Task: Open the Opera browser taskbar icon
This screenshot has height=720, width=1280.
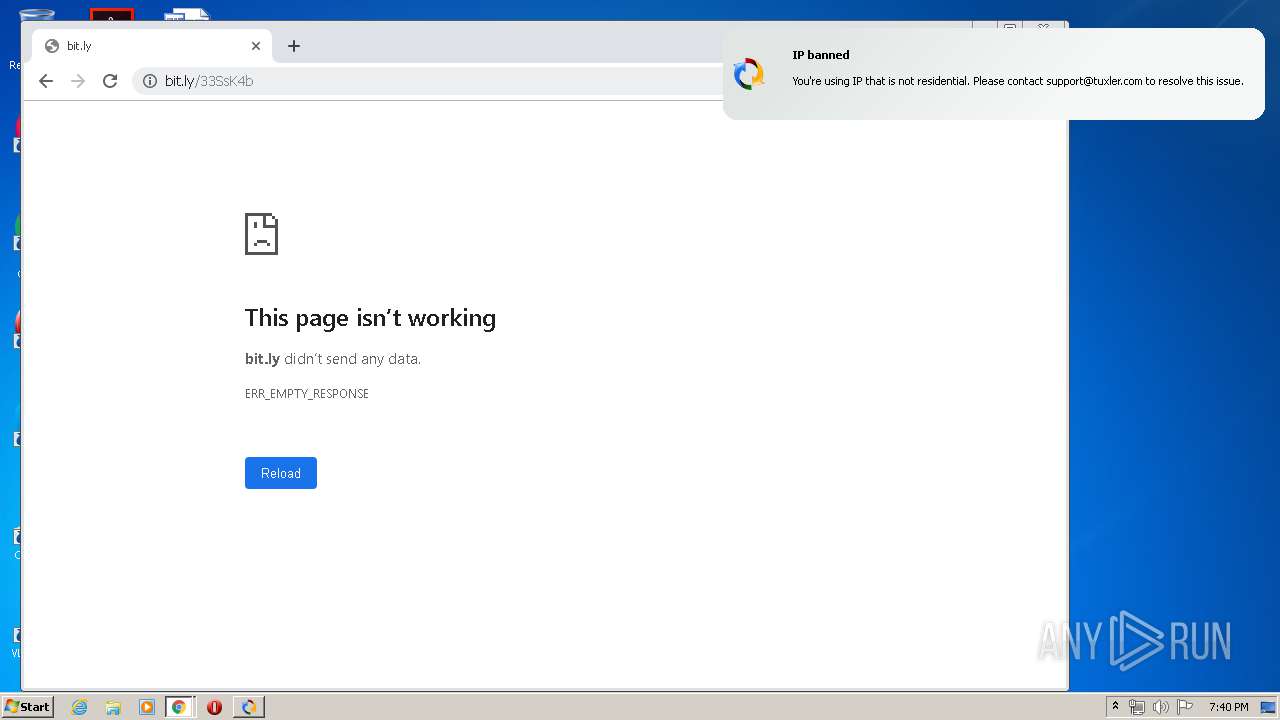Action: pyautogui.click(x=214, y=707)
